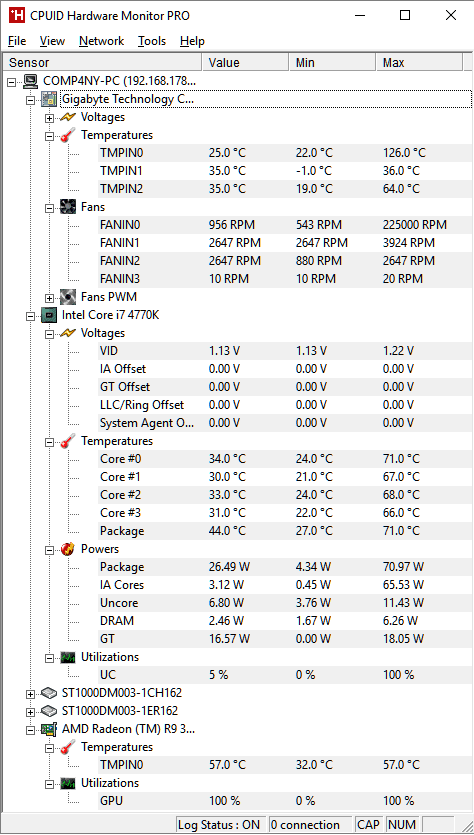
Task: Open the Help menu
Action: tap(192, 41)
